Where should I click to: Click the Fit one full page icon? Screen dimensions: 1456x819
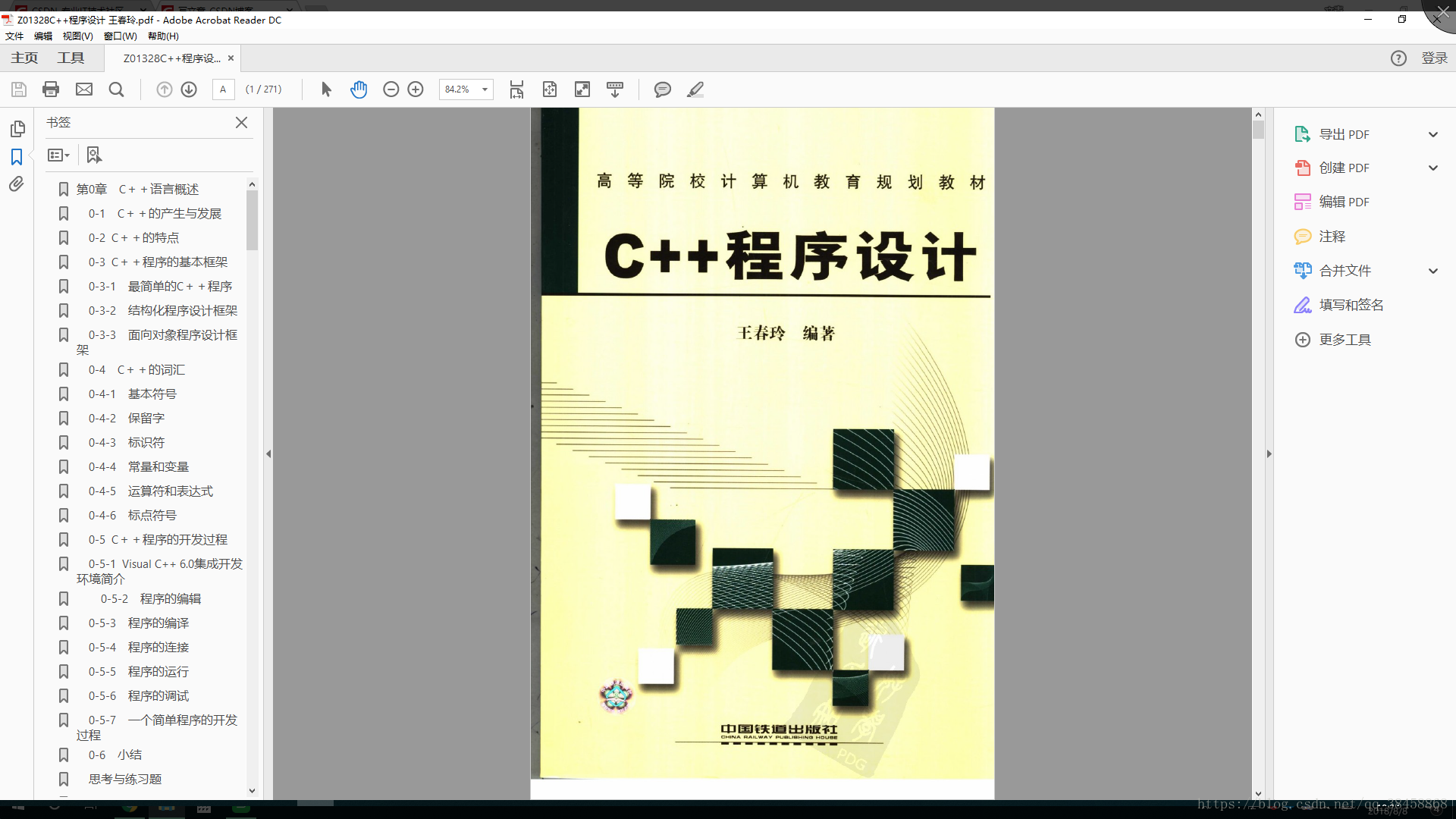[x=550, y=89]
